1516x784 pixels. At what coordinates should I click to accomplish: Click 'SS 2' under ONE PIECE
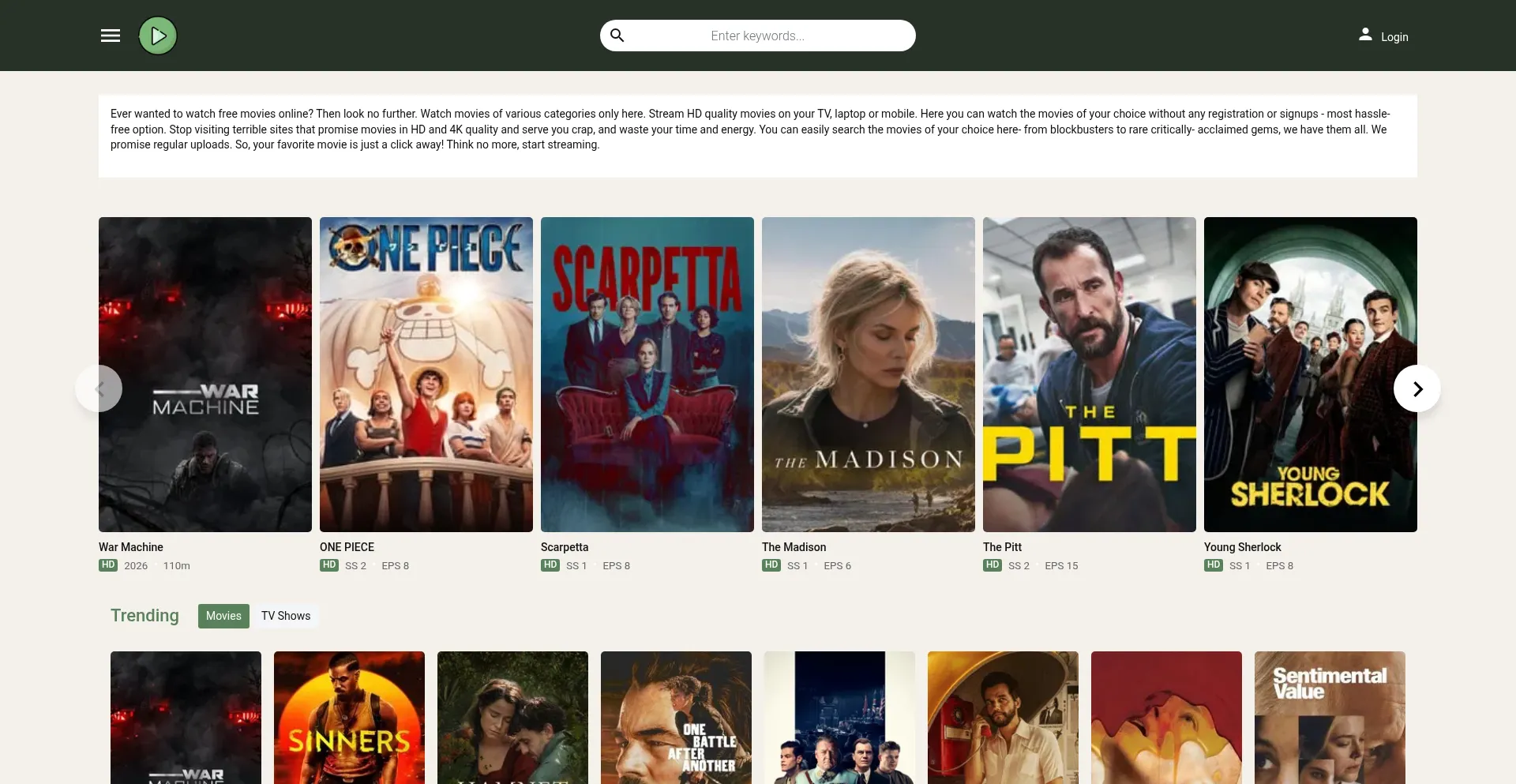pos(355,566)
